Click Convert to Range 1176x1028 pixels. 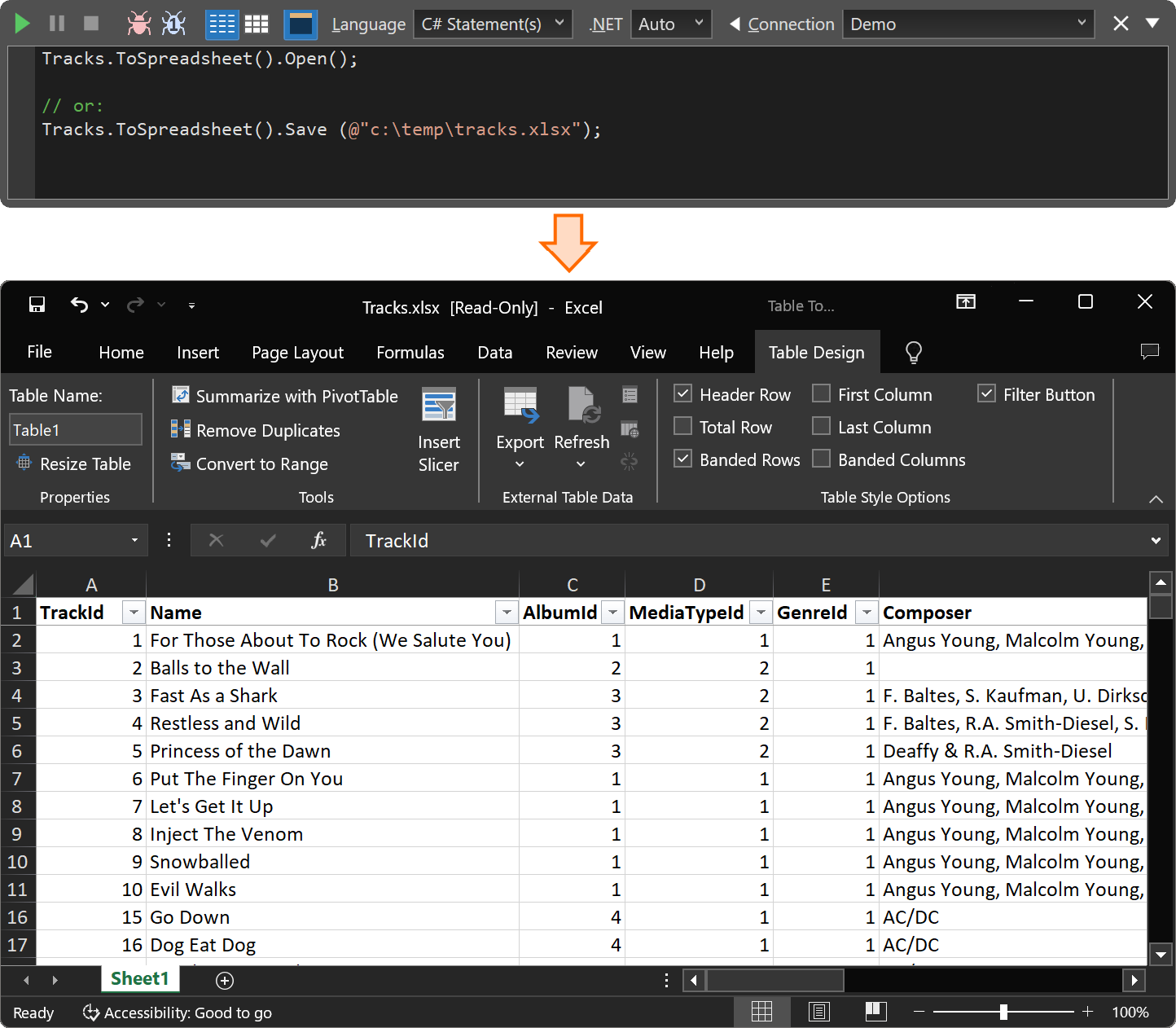click(x=249, y=463)
